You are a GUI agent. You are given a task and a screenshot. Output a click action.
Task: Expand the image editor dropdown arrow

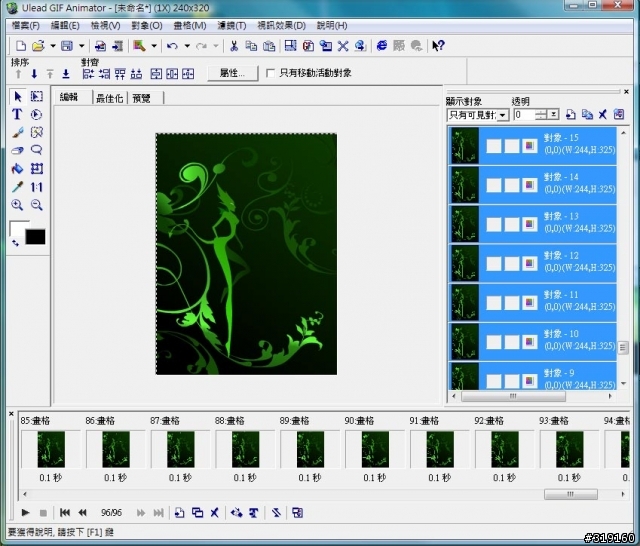pyautogui.click(x=154, y=46)
